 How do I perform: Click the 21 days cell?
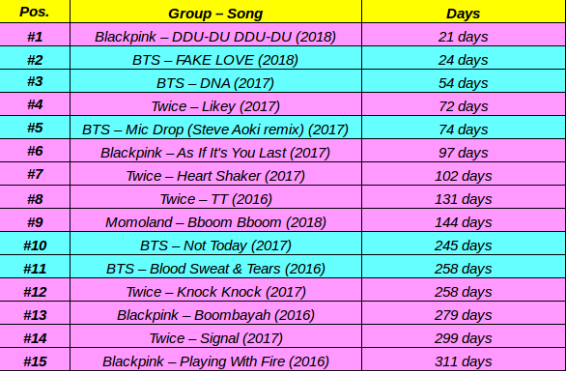pos(463,35)
